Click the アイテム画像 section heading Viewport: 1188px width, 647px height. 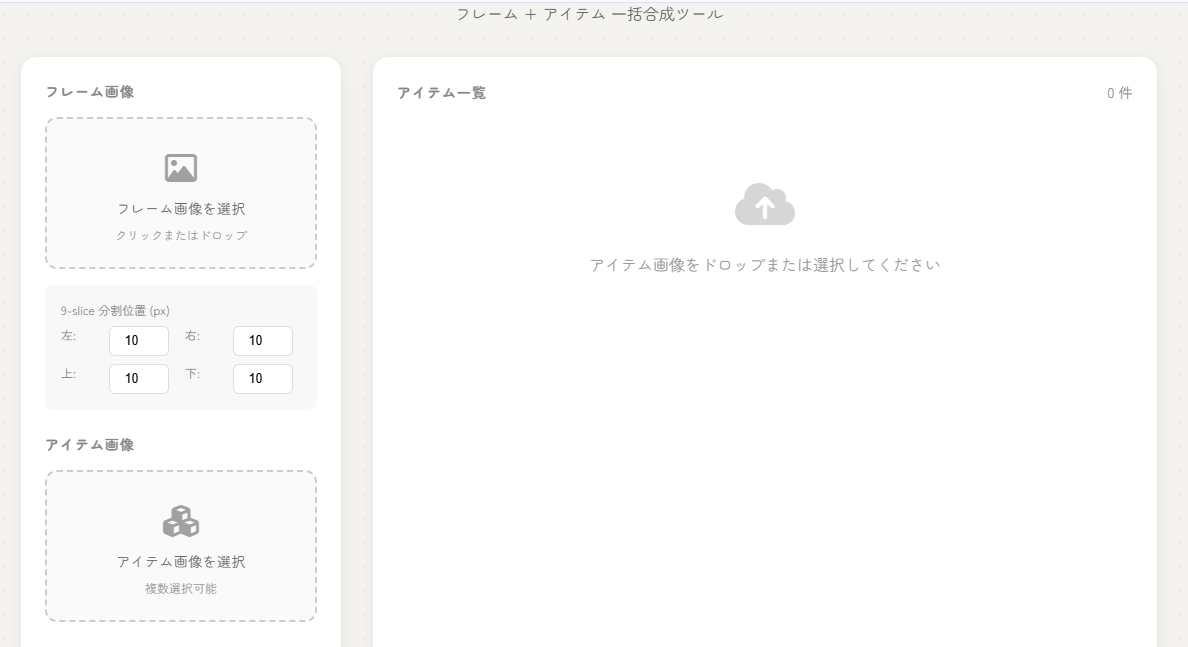[x=90, y=445]
